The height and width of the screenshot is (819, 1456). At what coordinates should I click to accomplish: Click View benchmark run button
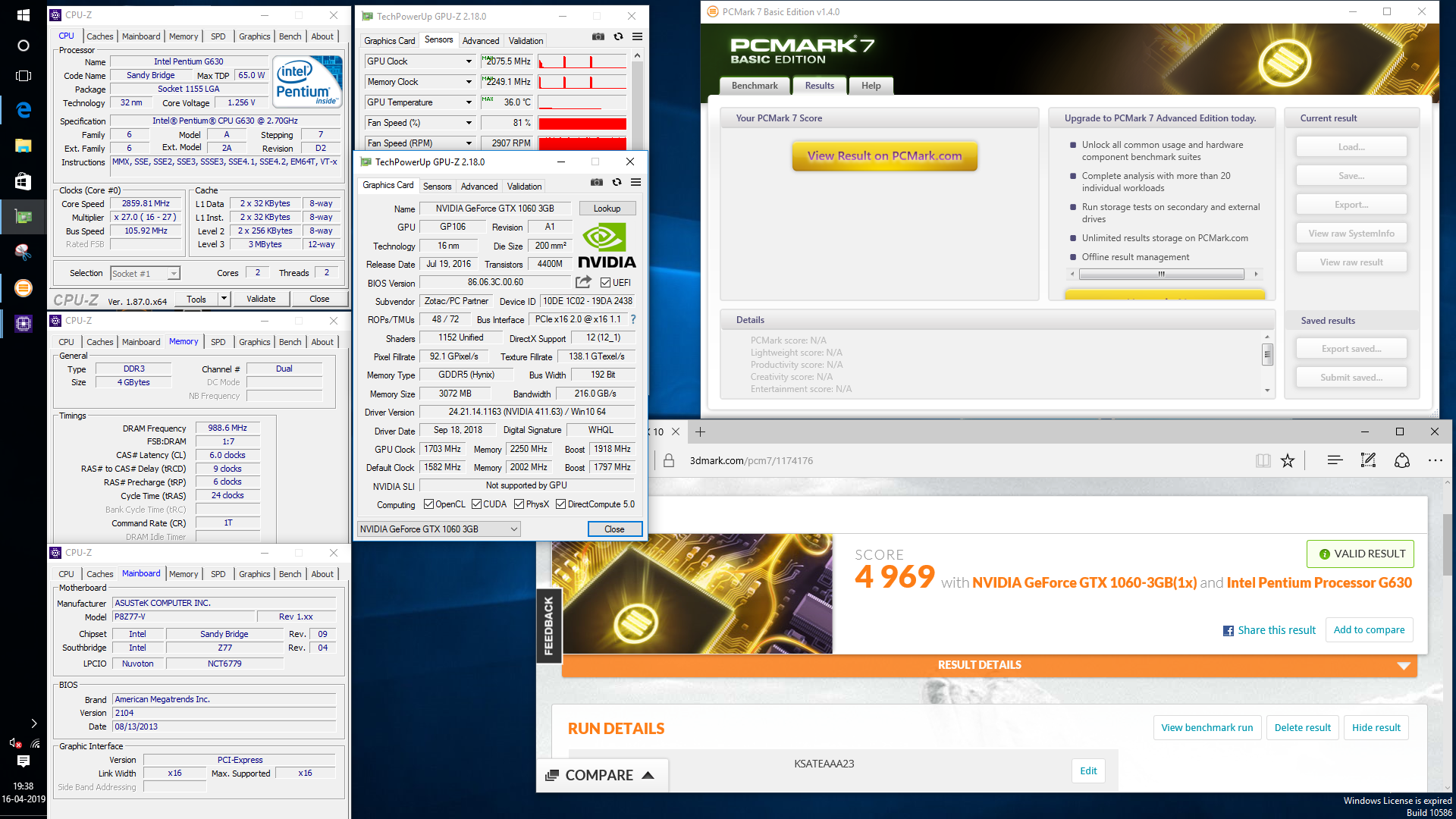point(1207,727)
